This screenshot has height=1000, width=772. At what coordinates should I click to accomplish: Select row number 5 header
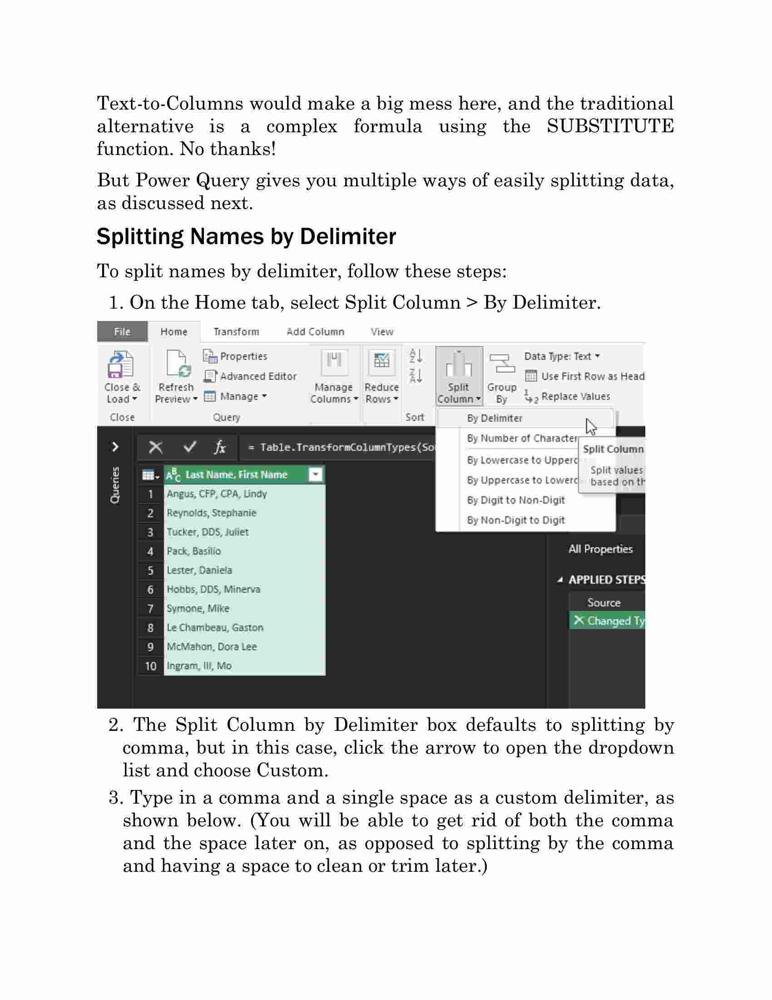tap(151, 570)
